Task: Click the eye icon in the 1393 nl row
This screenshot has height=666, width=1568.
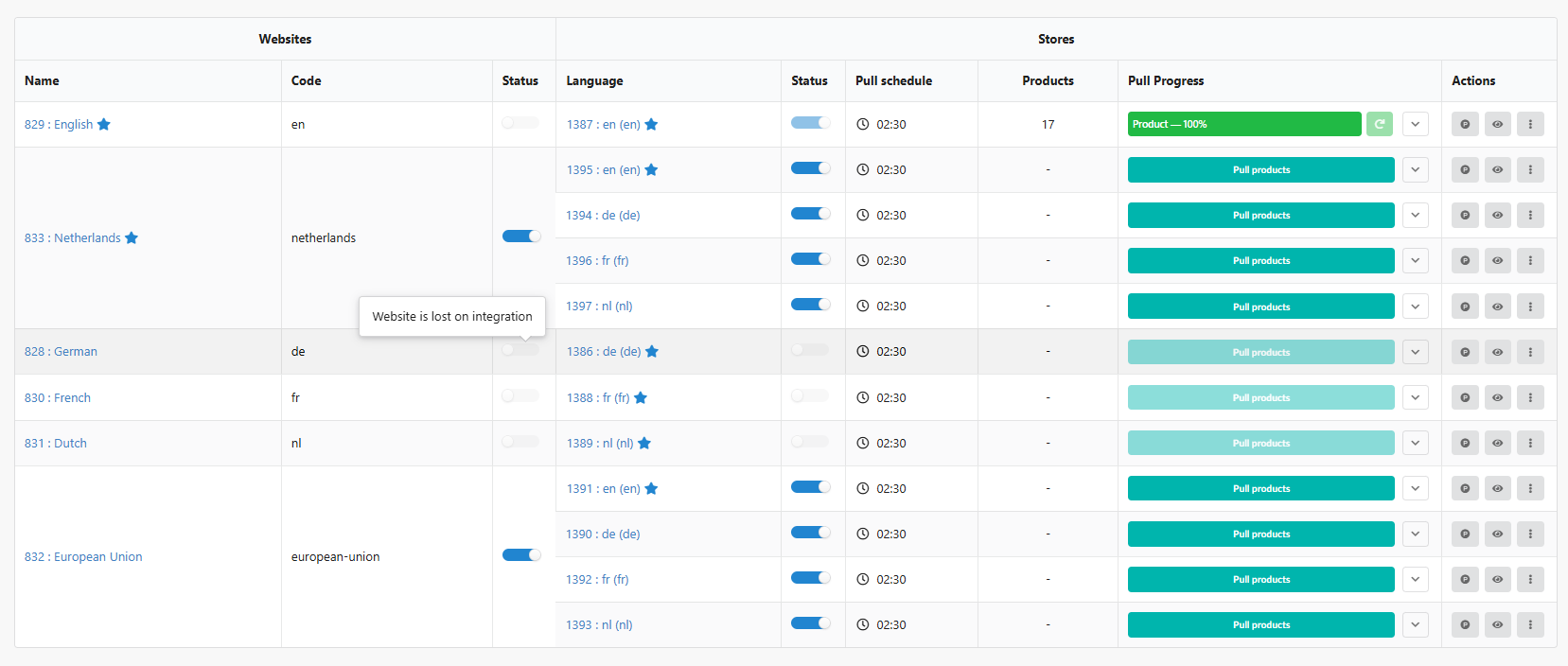Action: click(1497, 624)
